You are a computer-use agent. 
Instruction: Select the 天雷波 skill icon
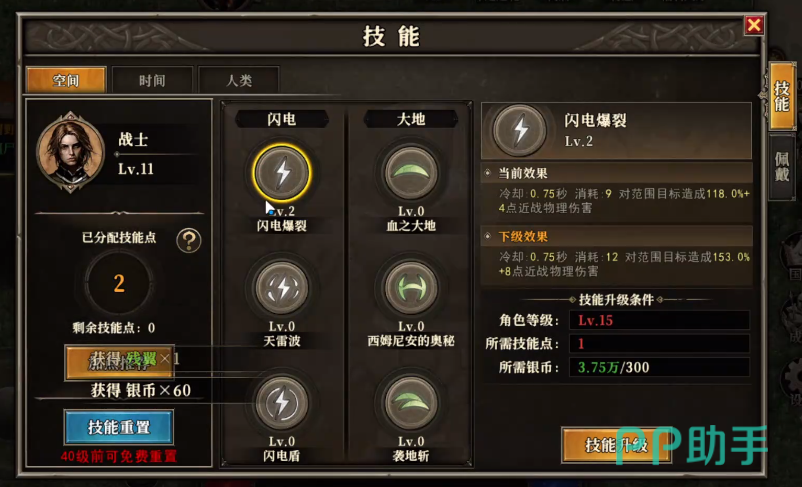pos(282,287)
